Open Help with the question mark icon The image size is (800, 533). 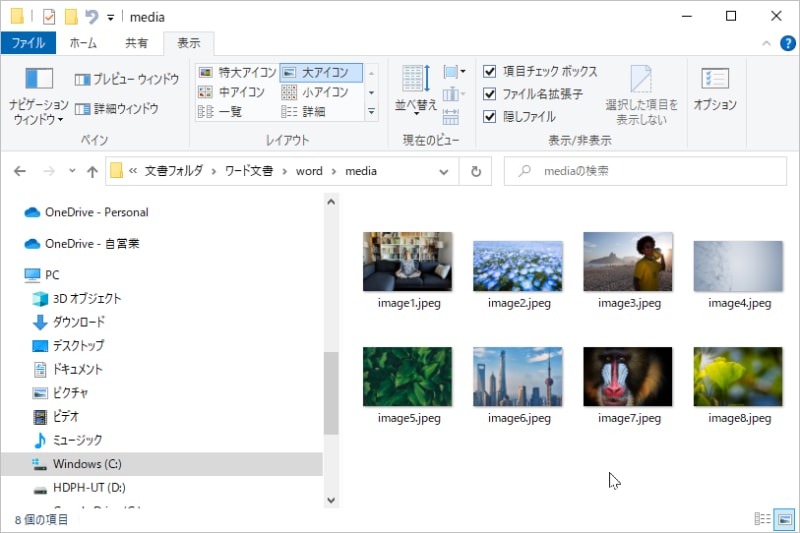(788, 43)
